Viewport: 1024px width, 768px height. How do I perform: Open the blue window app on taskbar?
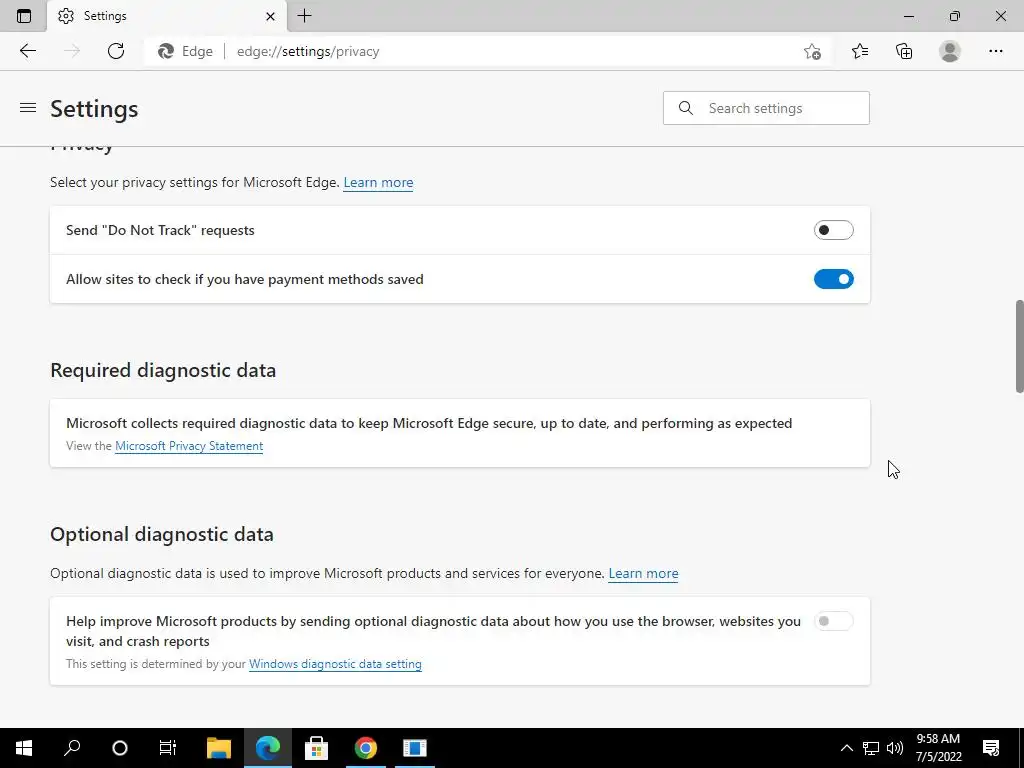(x=415, y=748)
